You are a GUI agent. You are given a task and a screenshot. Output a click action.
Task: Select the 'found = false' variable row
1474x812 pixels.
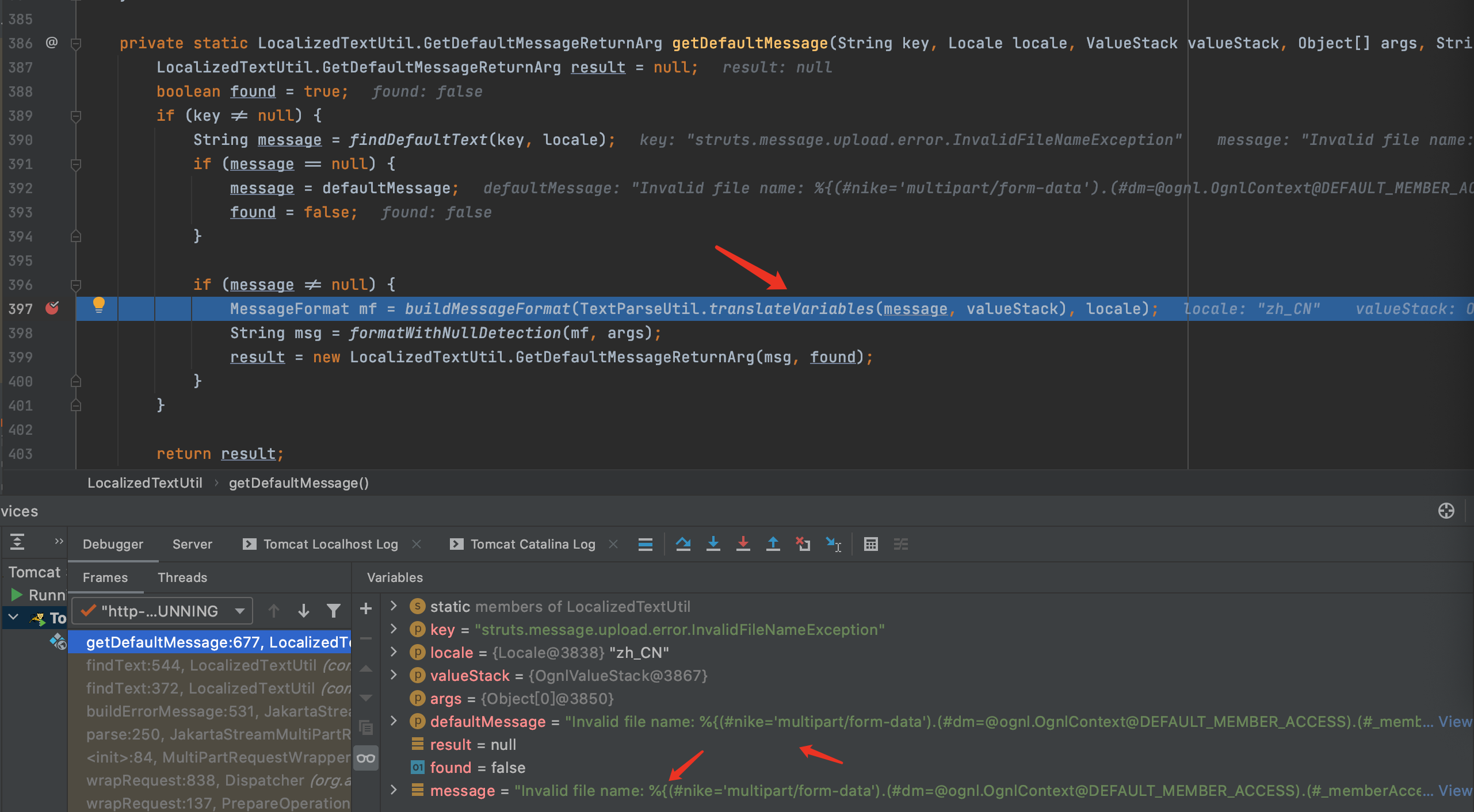pyautogui.click(x=927, y=767)
